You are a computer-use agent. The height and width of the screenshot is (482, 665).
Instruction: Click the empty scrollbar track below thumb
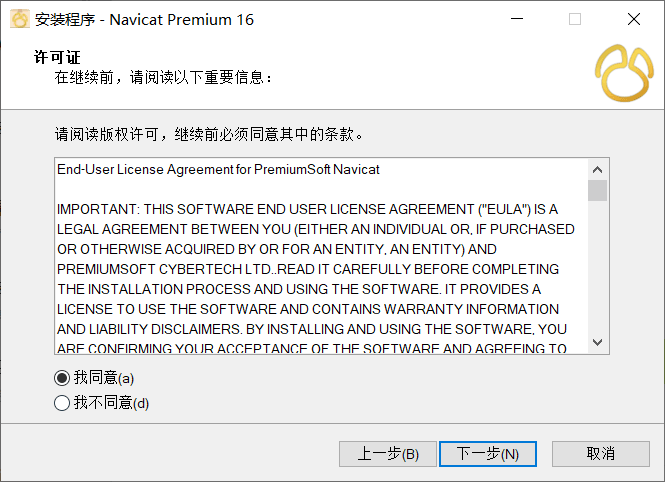(597, 266)
